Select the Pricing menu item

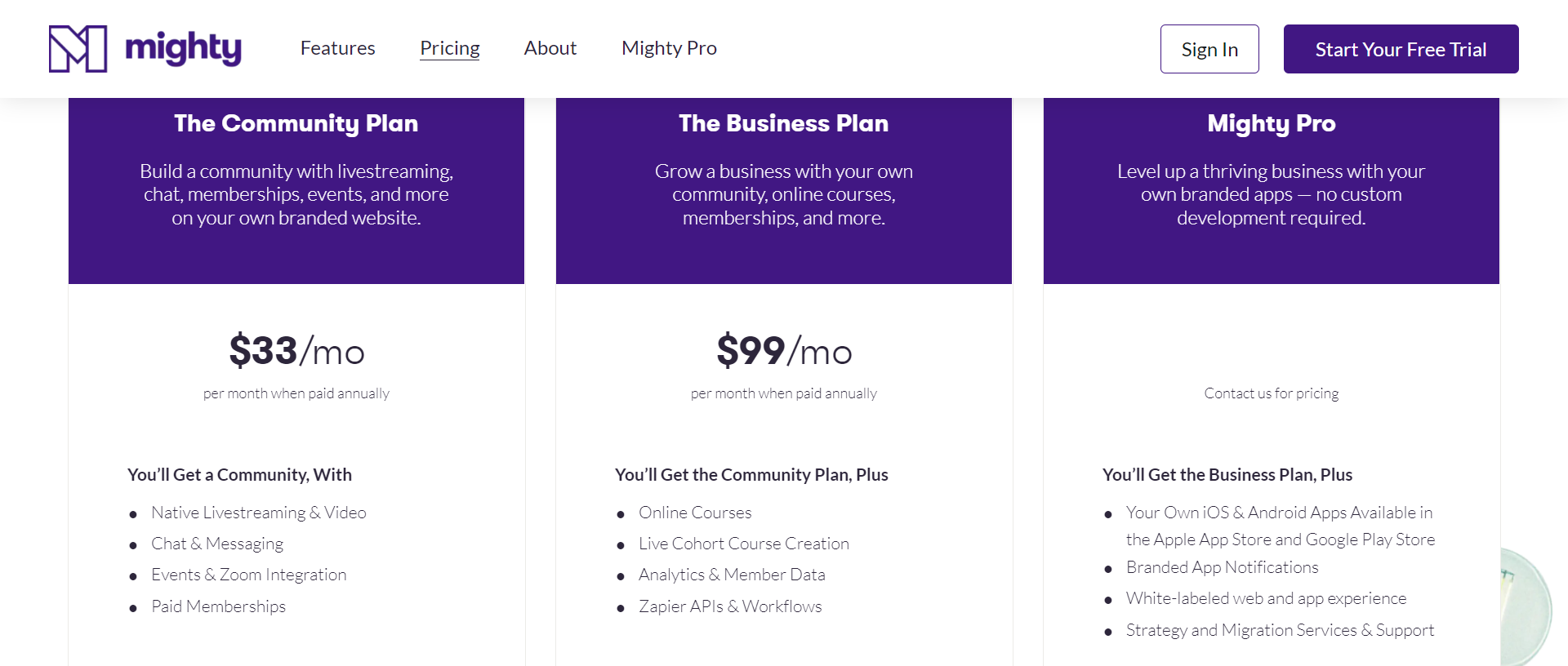449,48
